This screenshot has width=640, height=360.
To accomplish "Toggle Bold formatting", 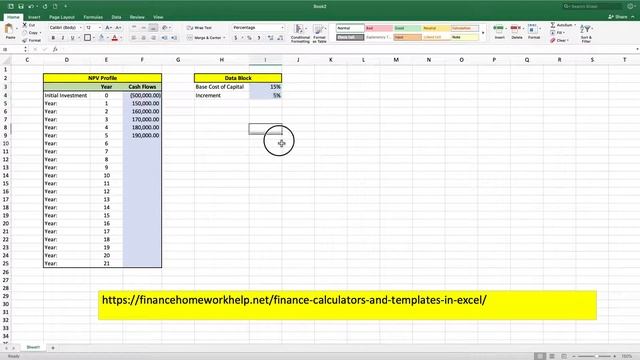I will click(53, 38).
